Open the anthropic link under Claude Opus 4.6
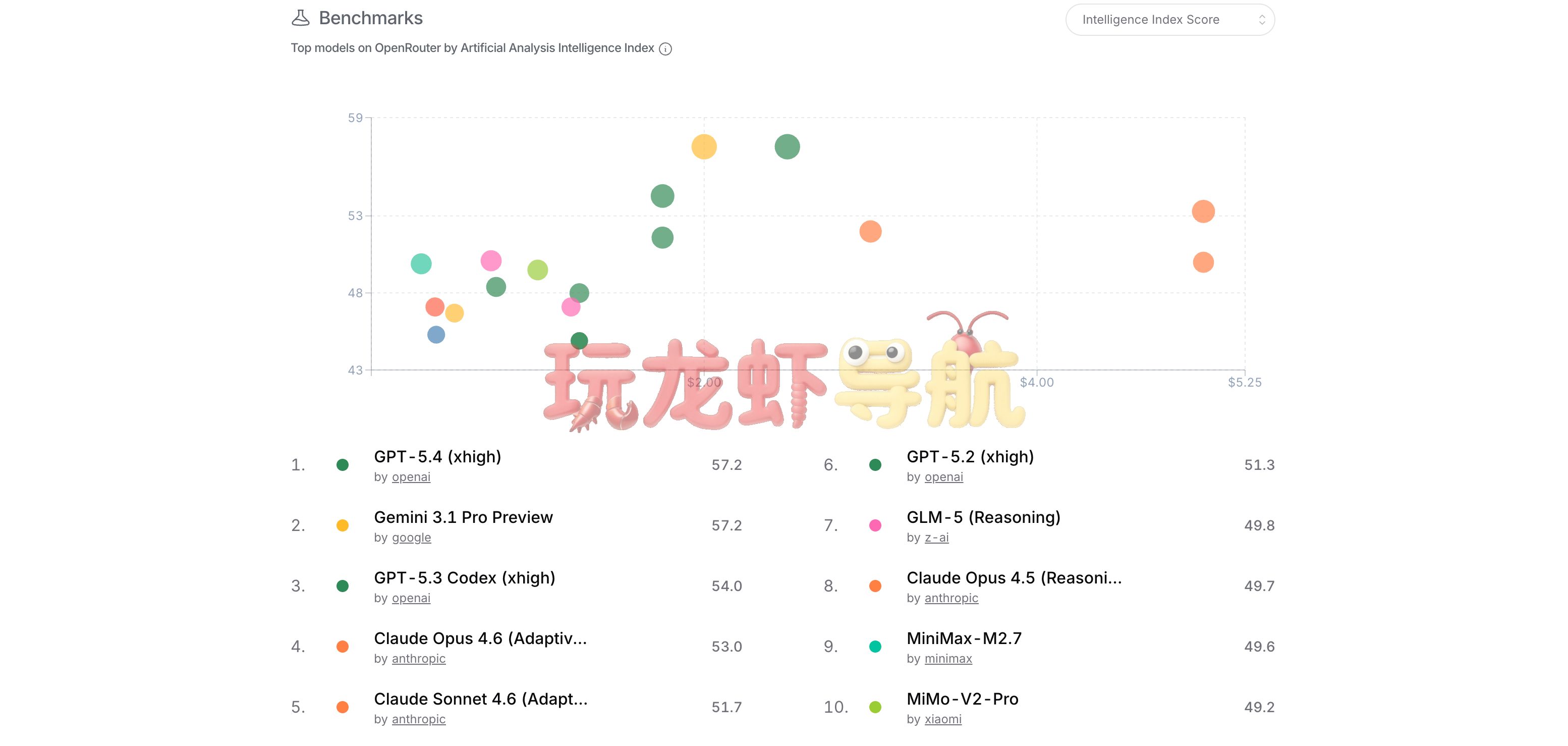 [419, 658]
